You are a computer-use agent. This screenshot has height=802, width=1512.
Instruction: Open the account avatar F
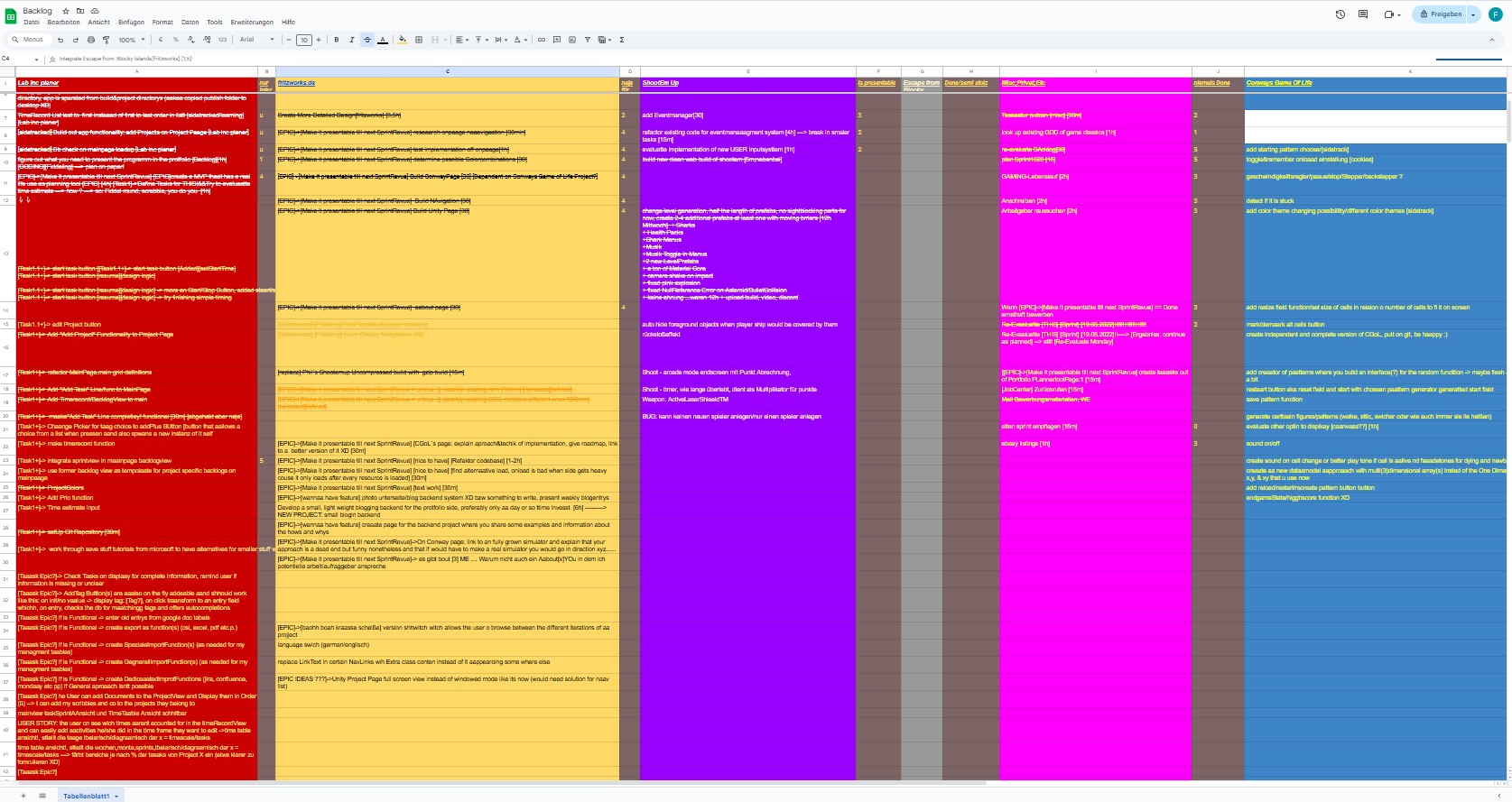point(1498,14)
